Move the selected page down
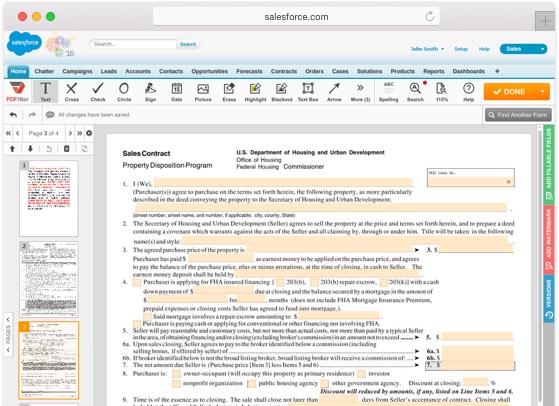The width and height of the screenshot is (559, 406). 30,149
